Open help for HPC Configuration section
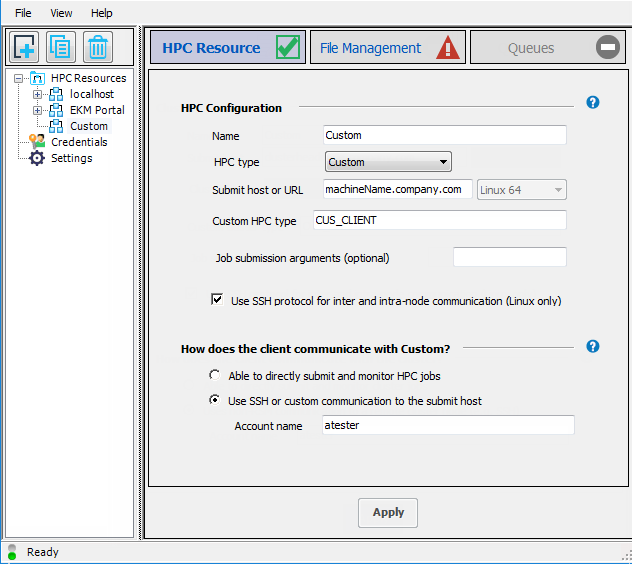 (x=592, y=103)
